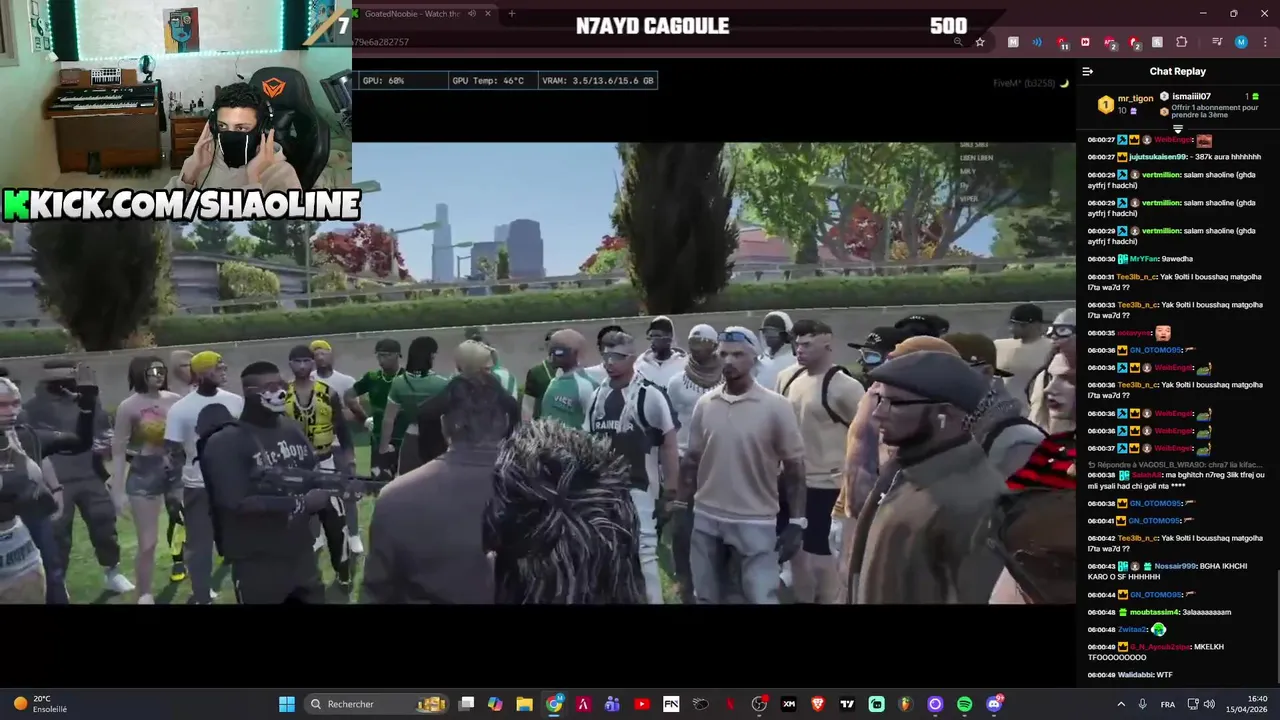Screen dimensions: 1280x720
Task: Show hidden system tray icons
Action: pyautogui.click(x=1121, y=704)
